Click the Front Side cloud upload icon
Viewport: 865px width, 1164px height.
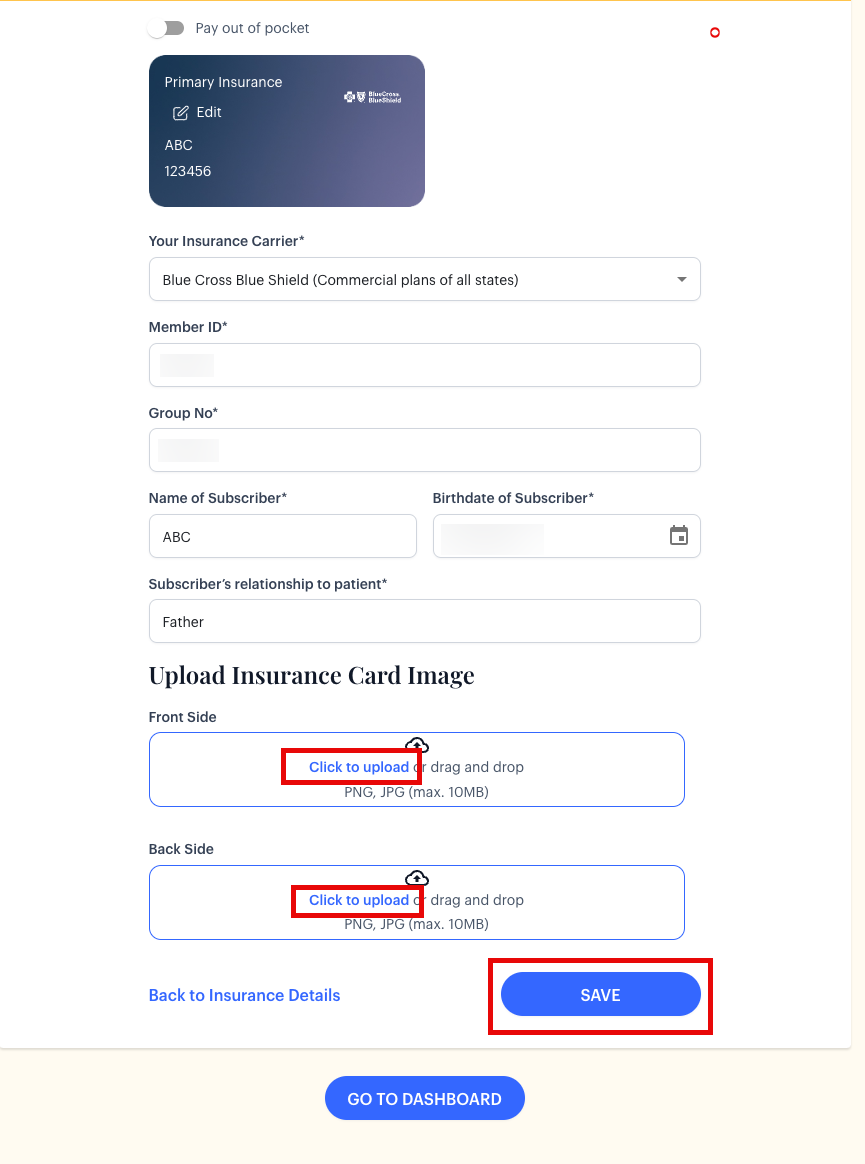(x=417, y=745)
